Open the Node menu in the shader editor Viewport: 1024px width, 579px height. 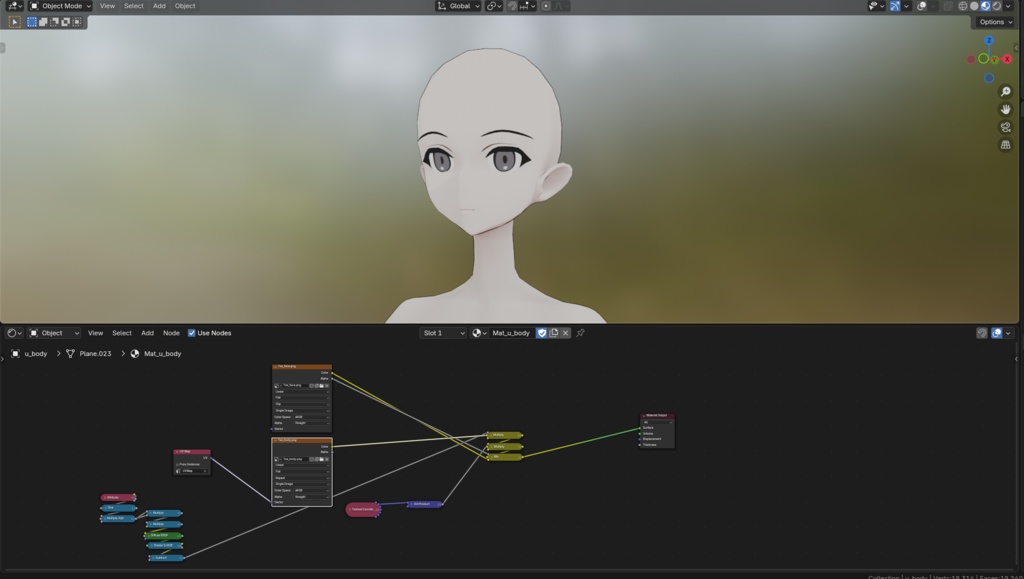(x=170, y=332)
